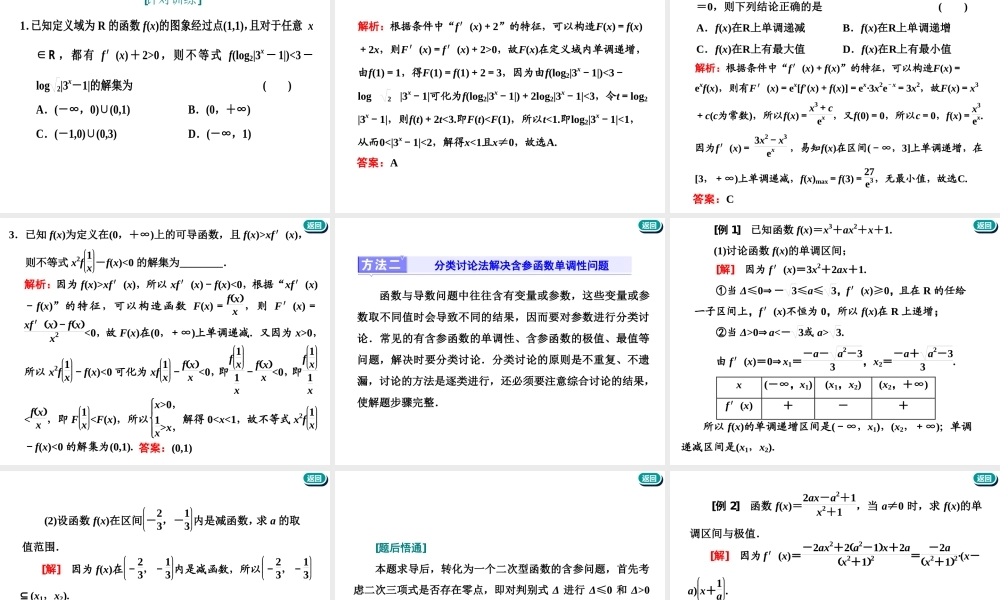Click the 返回 button on 例2 slide

coord(985,479)
